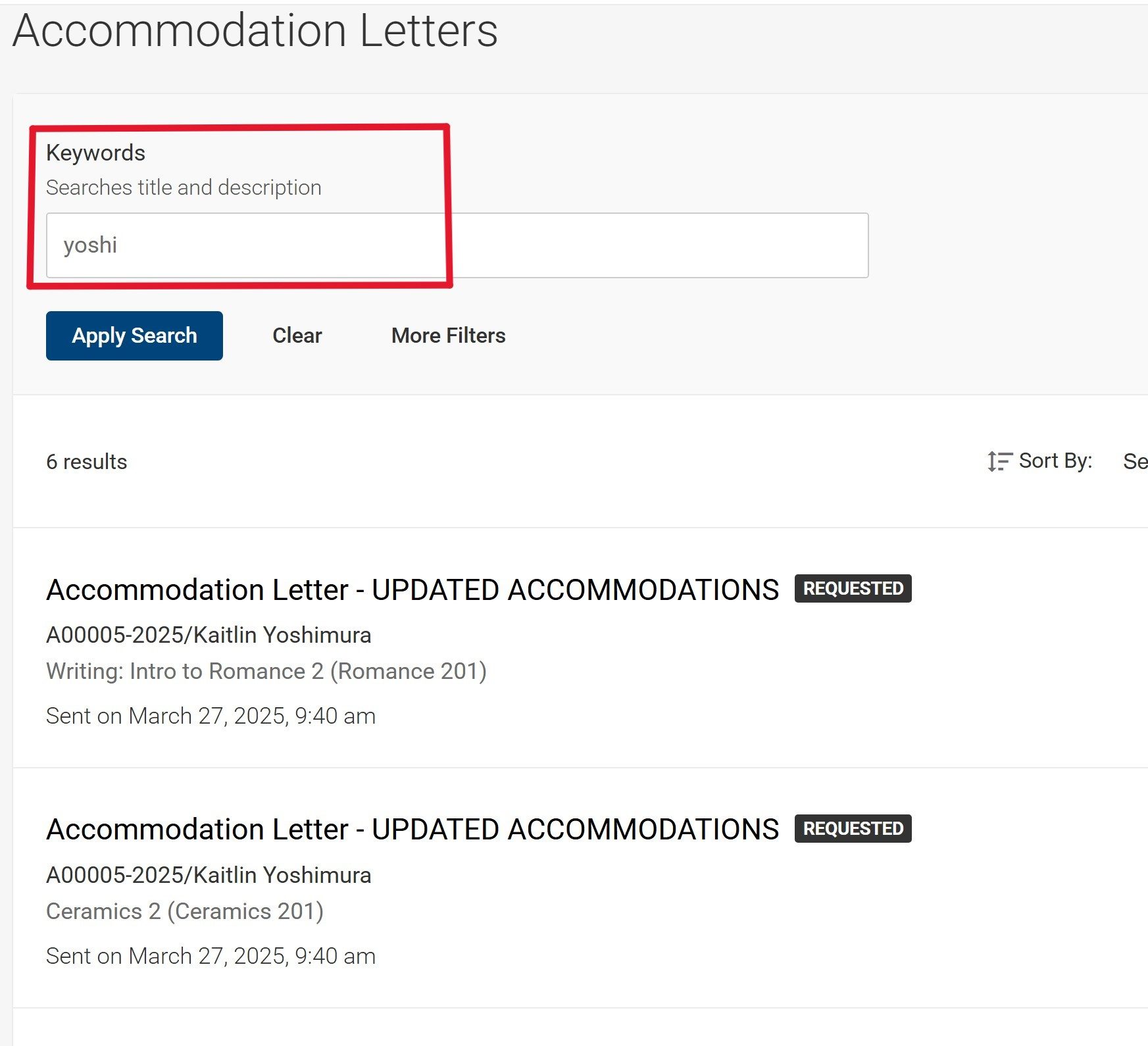Click REQUESTED badge on Romance 201 letter
Screen dimensions: 1148x1046
[853, 588]
